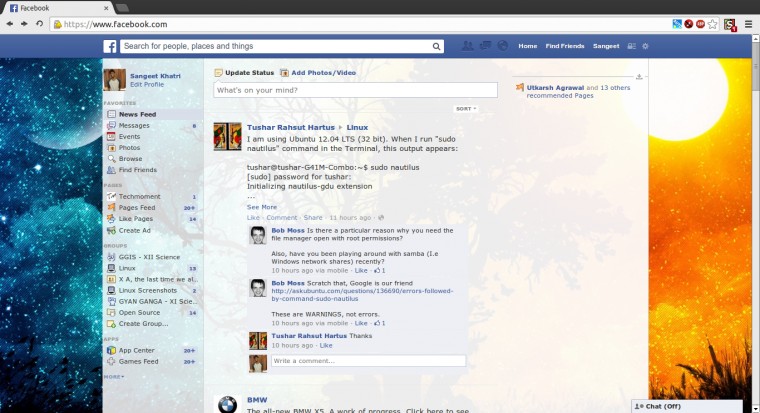Screen dimensions: 760x413
Task: Open Find Friends in top bar
Action: click(565, 46)
